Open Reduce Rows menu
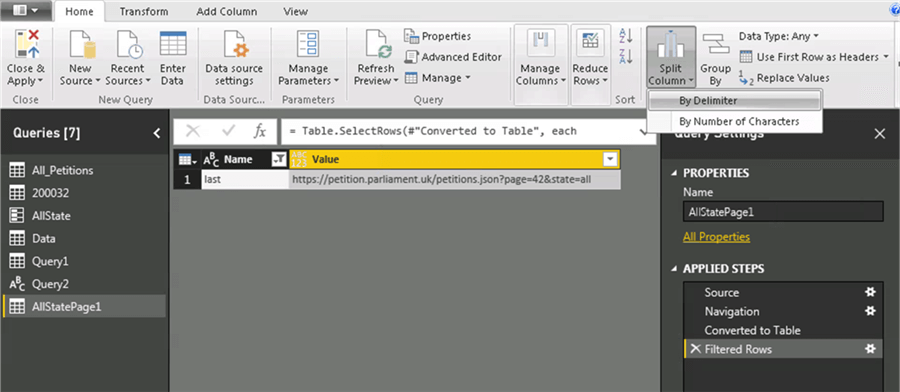Image resolution: width=900 pixels, height=392 pixels. 590,65
